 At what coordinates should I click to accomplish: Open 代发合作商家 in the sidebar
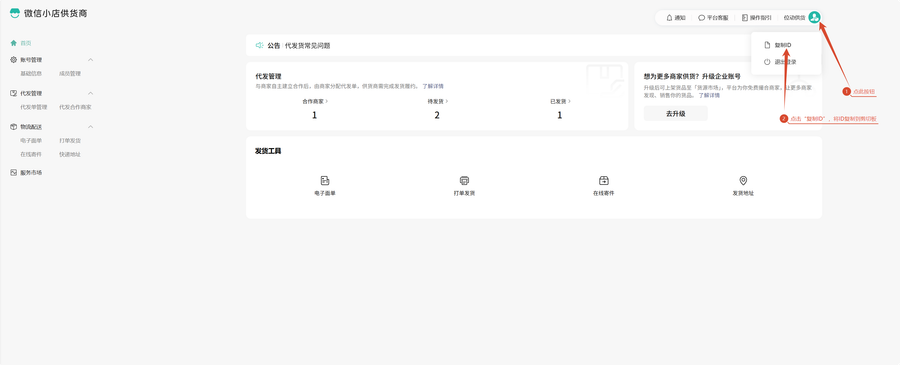(x=75, y=107)
